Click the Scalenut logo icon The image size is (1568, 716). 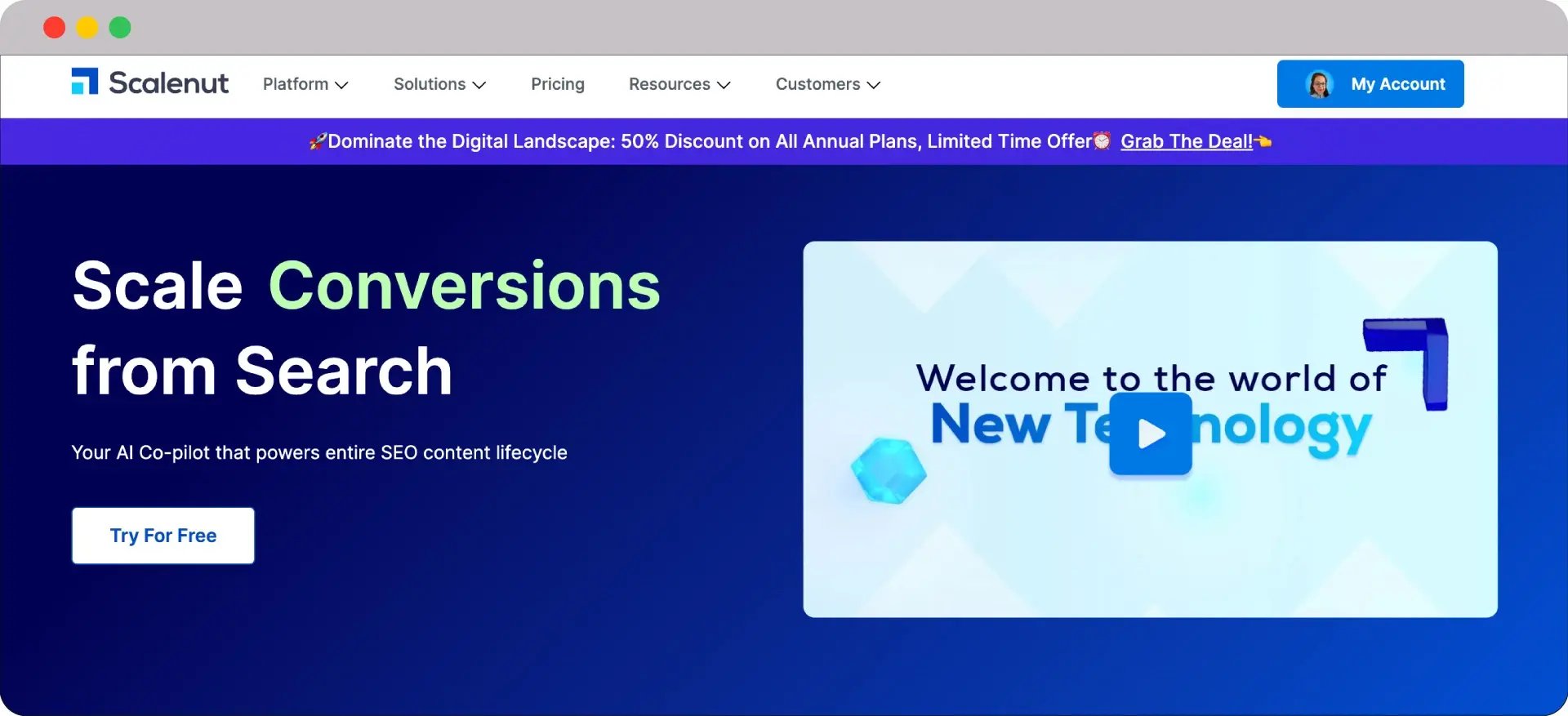coord(85,82)
